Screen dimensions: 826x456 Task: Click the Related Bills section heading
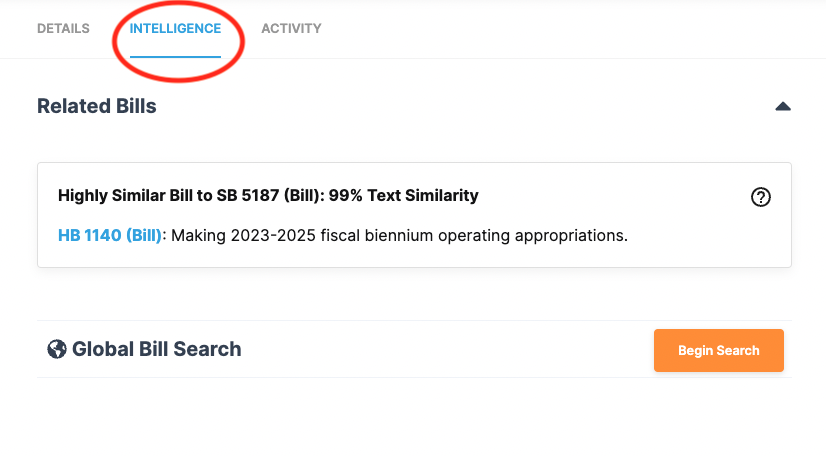(97, 106)
